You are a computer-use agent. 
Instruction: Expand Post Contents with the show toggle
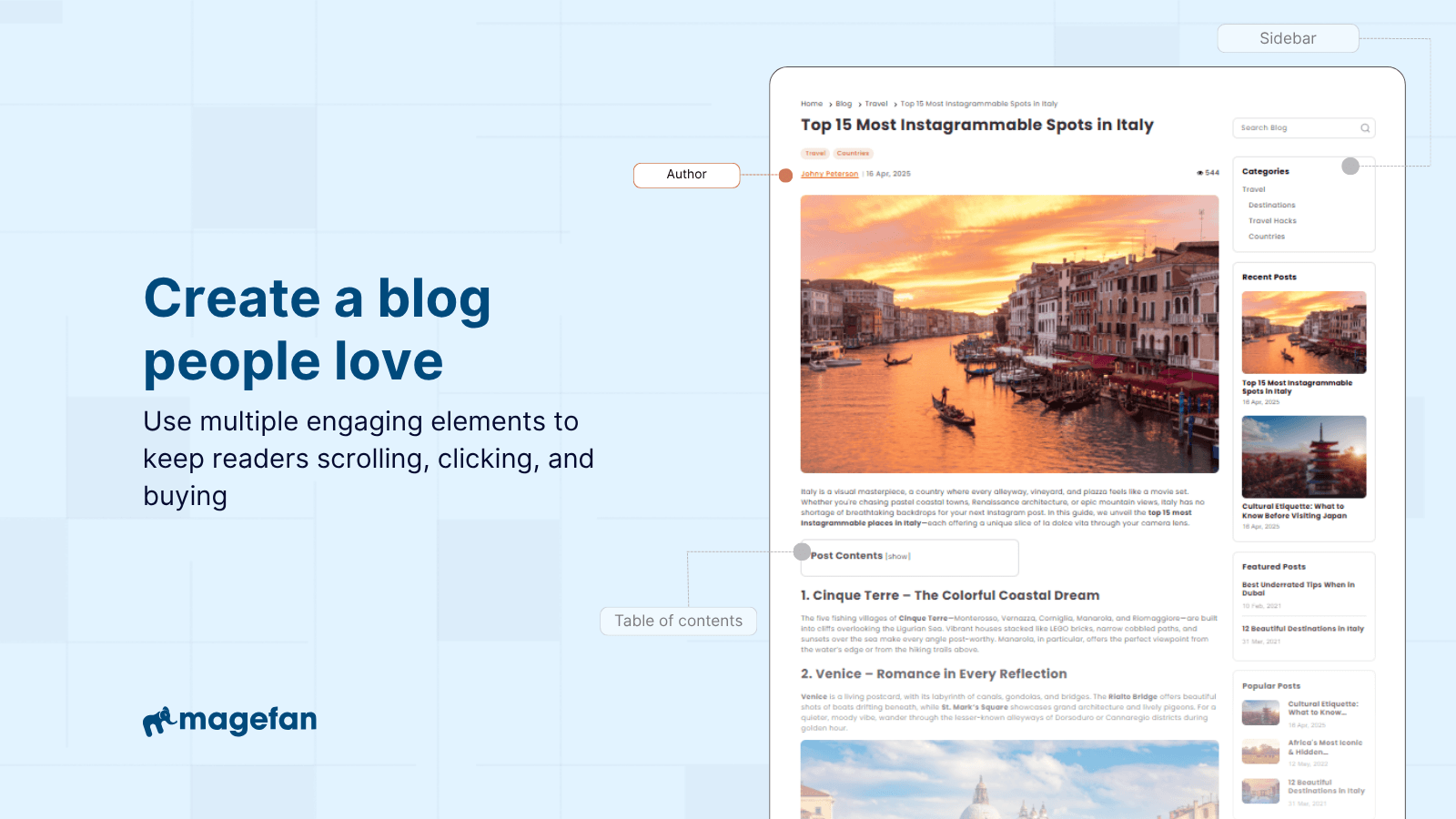[x=898, y=557]
